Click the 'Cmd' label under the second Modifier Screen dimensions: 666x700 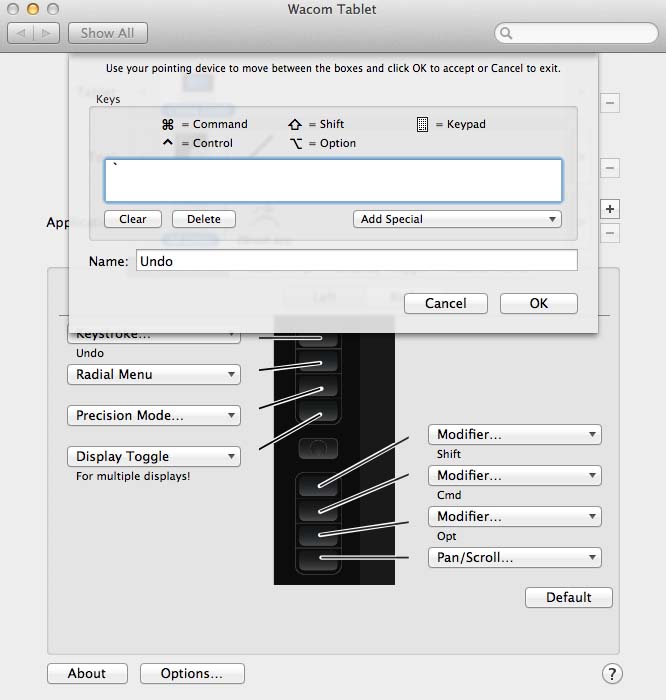click(x=449, y=495)
